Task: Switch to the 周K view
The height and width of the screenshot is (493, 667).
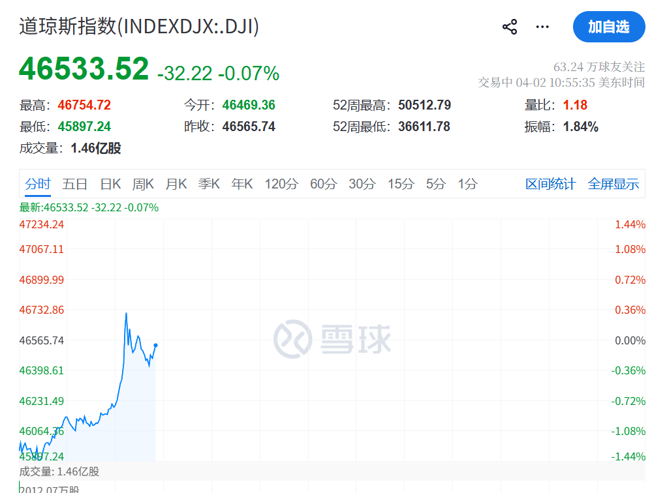Action: pyautogui.click(x=143, y=184)
